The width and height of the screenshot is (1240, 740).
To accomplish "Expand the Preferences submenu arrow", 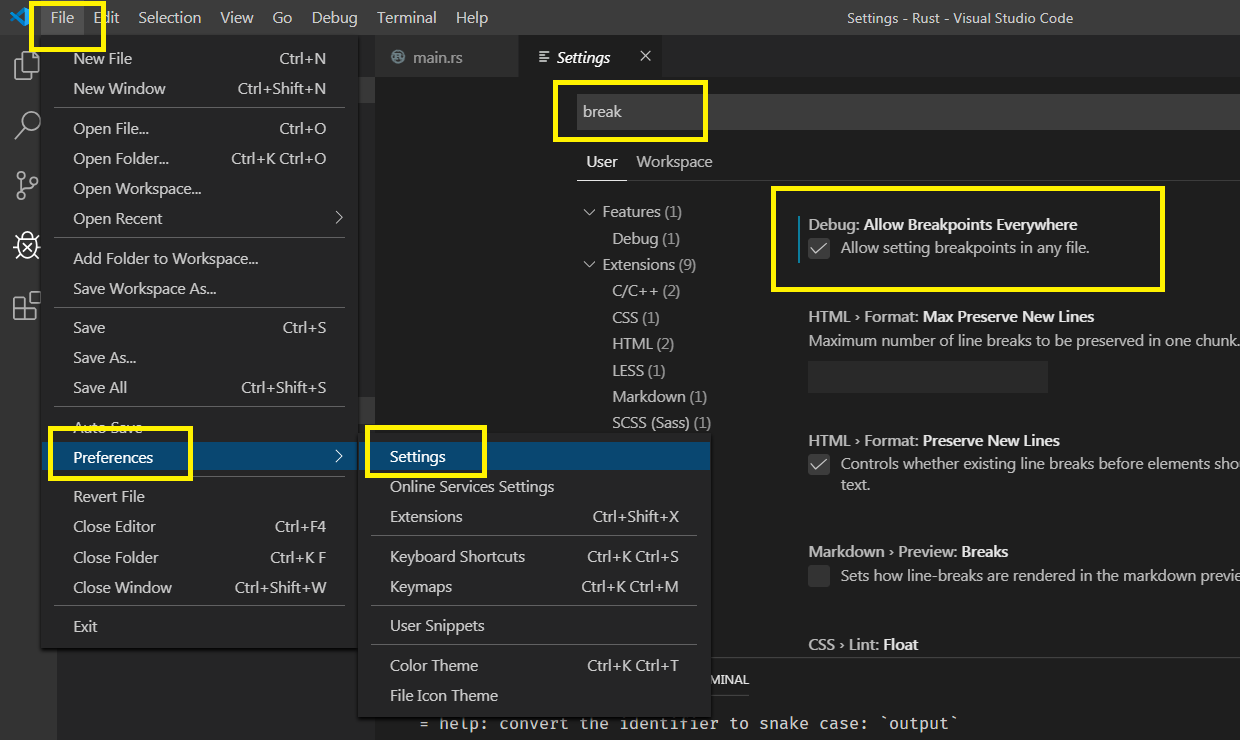I will click(x=339, y=457).
